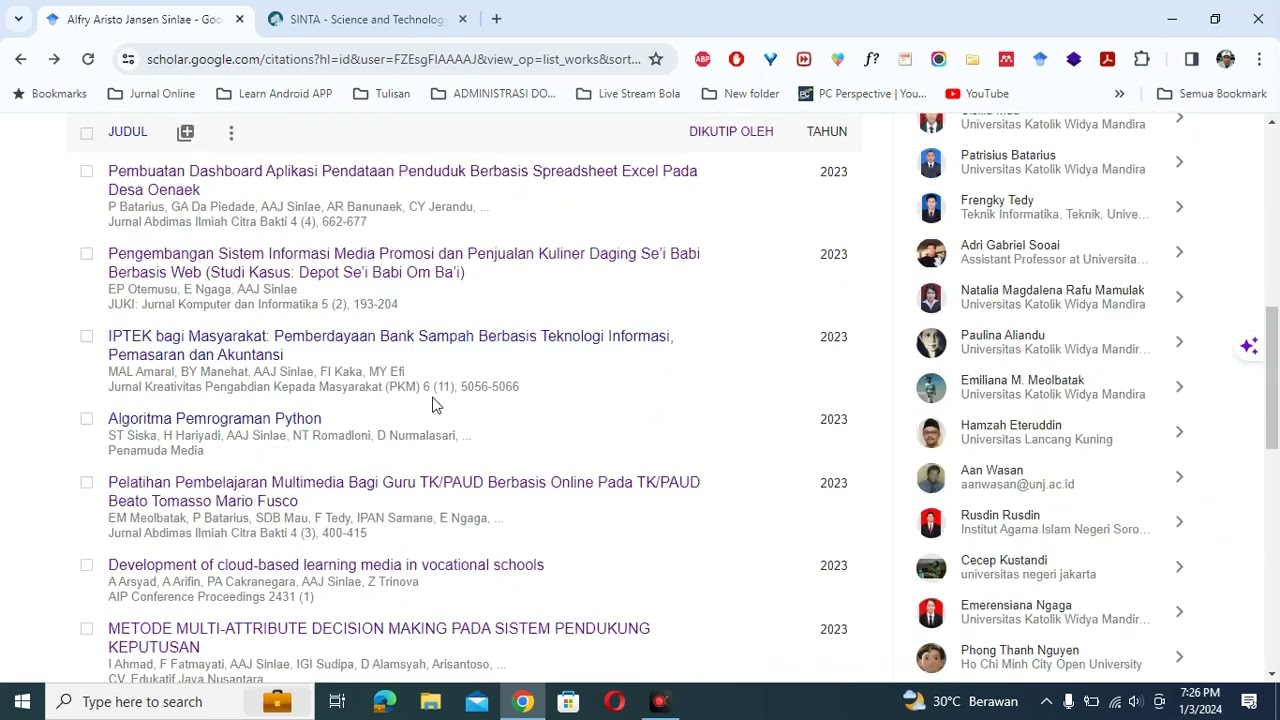This screenshot has width=1280, height=720.
Task: Select checkbox for IPTEK bagi Masyarakat article
Action: (x=86, y=336)
